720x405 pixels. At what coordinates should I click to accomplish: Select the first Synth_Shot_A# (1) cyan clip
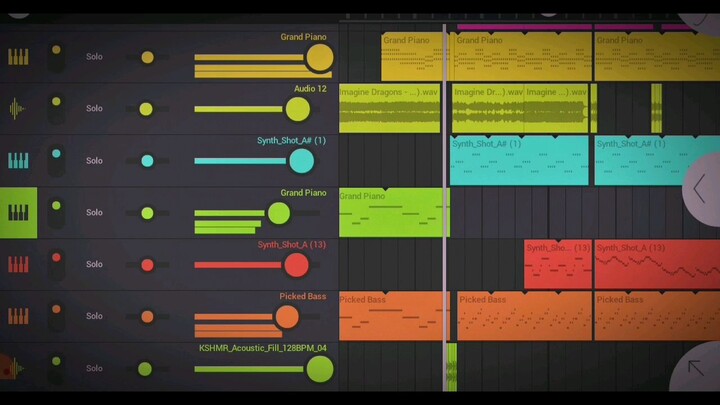coord(519,161)
